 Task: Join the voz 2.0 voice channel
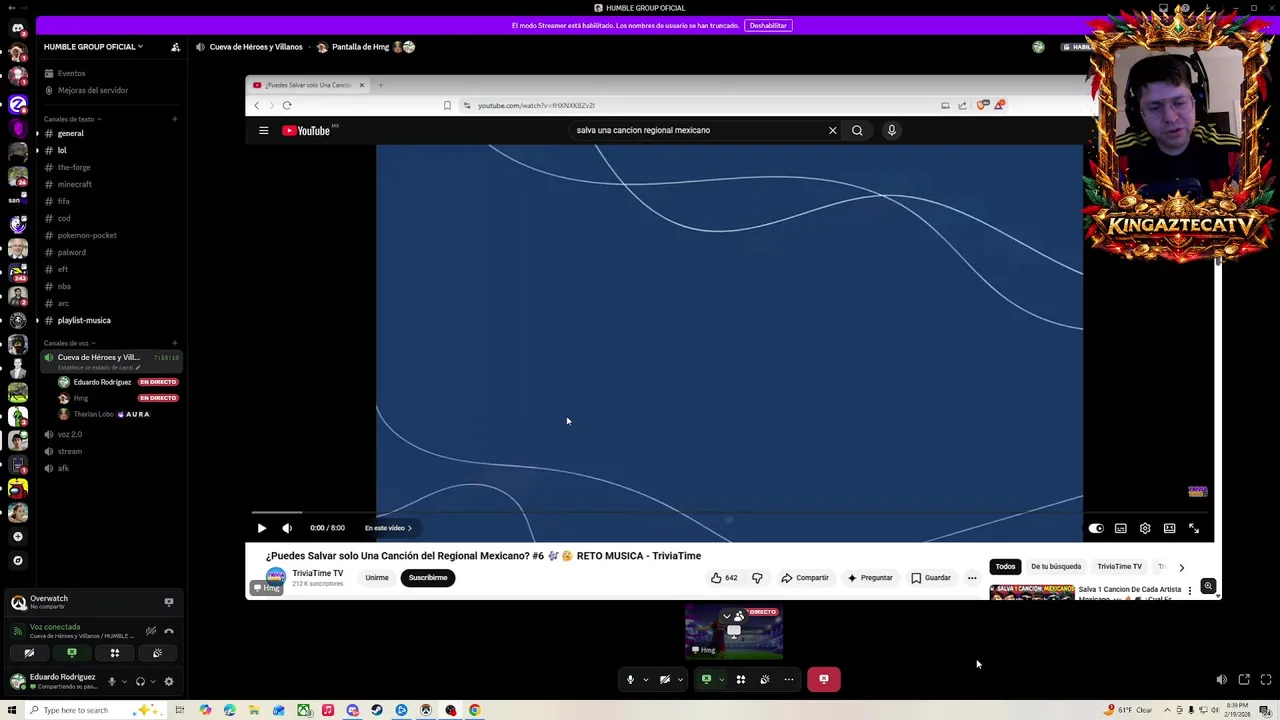pyautogui.click(x=70, y=434)
